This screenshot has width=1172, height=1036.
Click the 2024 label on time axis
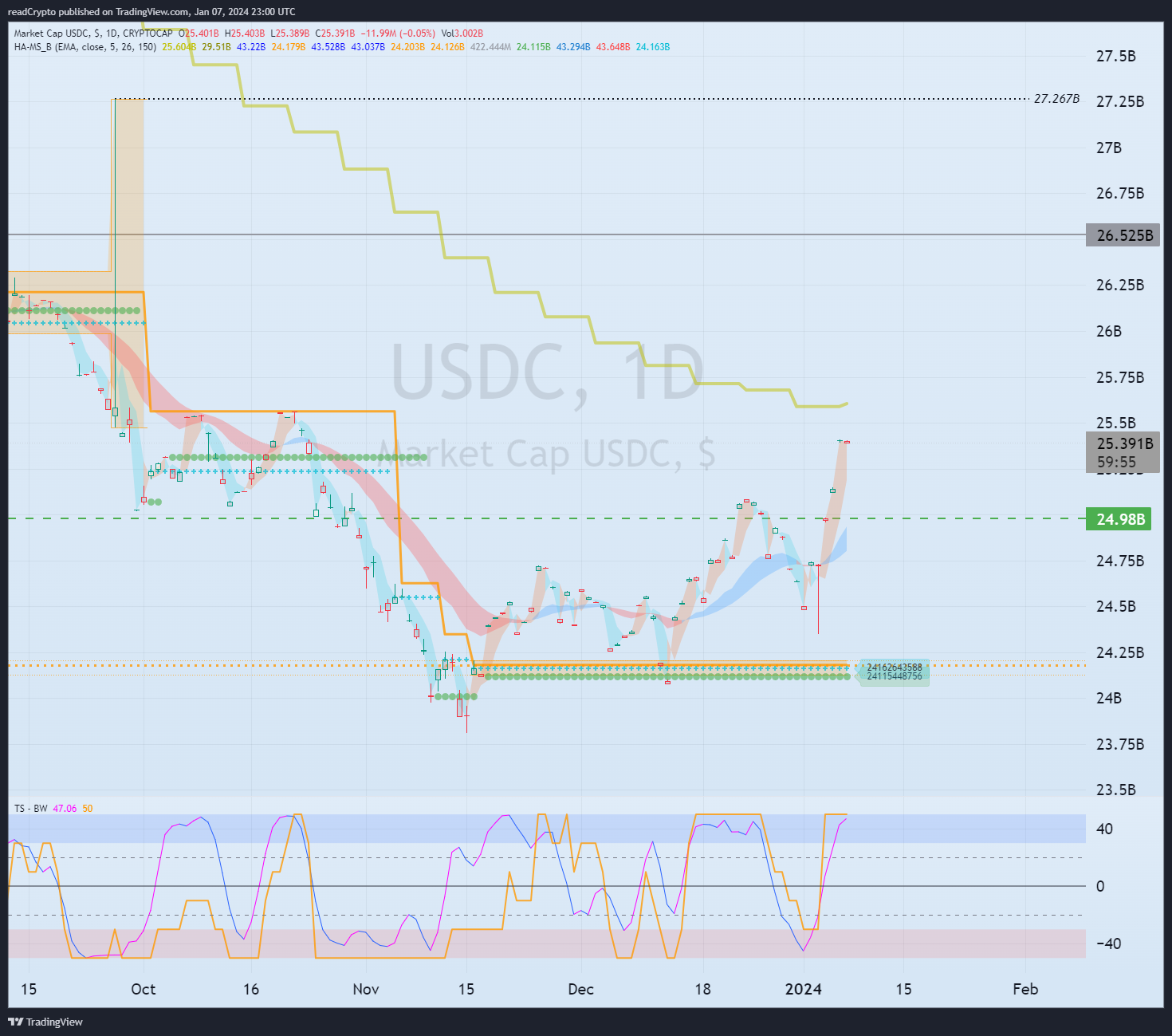click(804, 989)
